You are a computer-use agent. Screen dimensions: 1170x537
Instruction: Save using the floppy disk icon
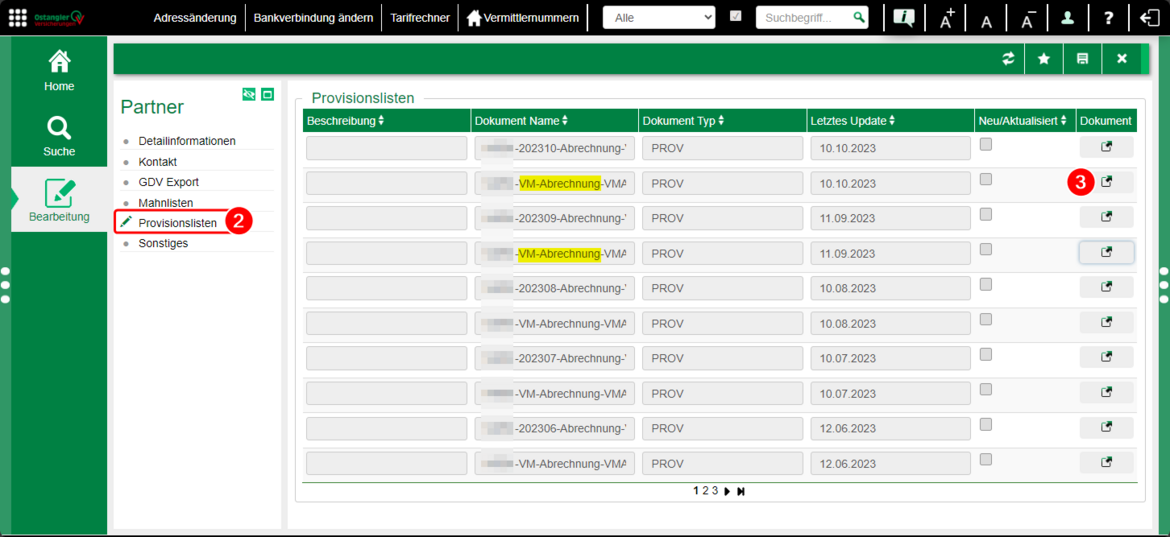pyautogui.click(x=1082, y=58)
